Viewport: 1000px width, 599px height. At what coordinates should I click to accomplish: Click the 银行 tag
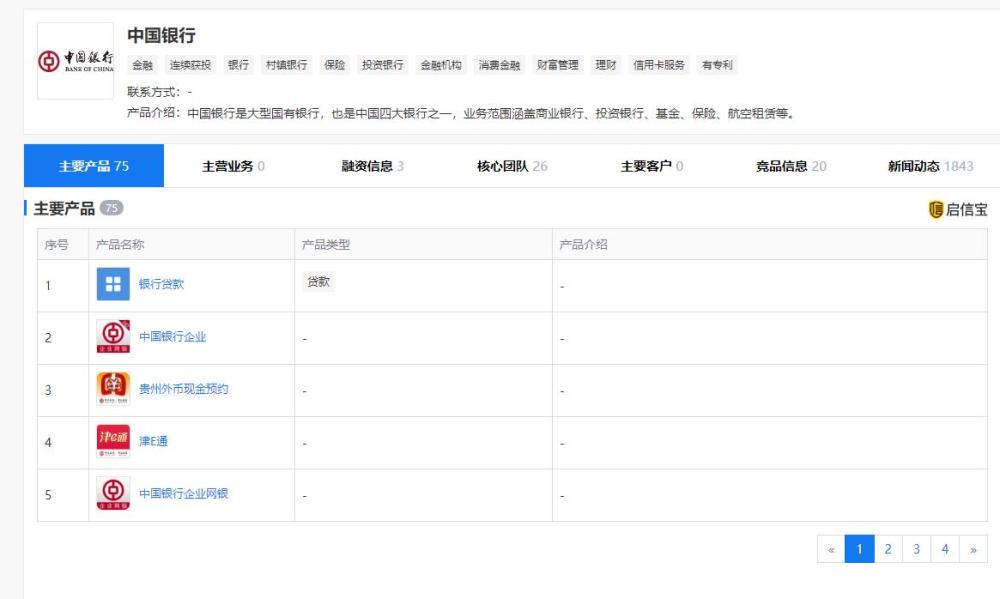tap(239, 65)
